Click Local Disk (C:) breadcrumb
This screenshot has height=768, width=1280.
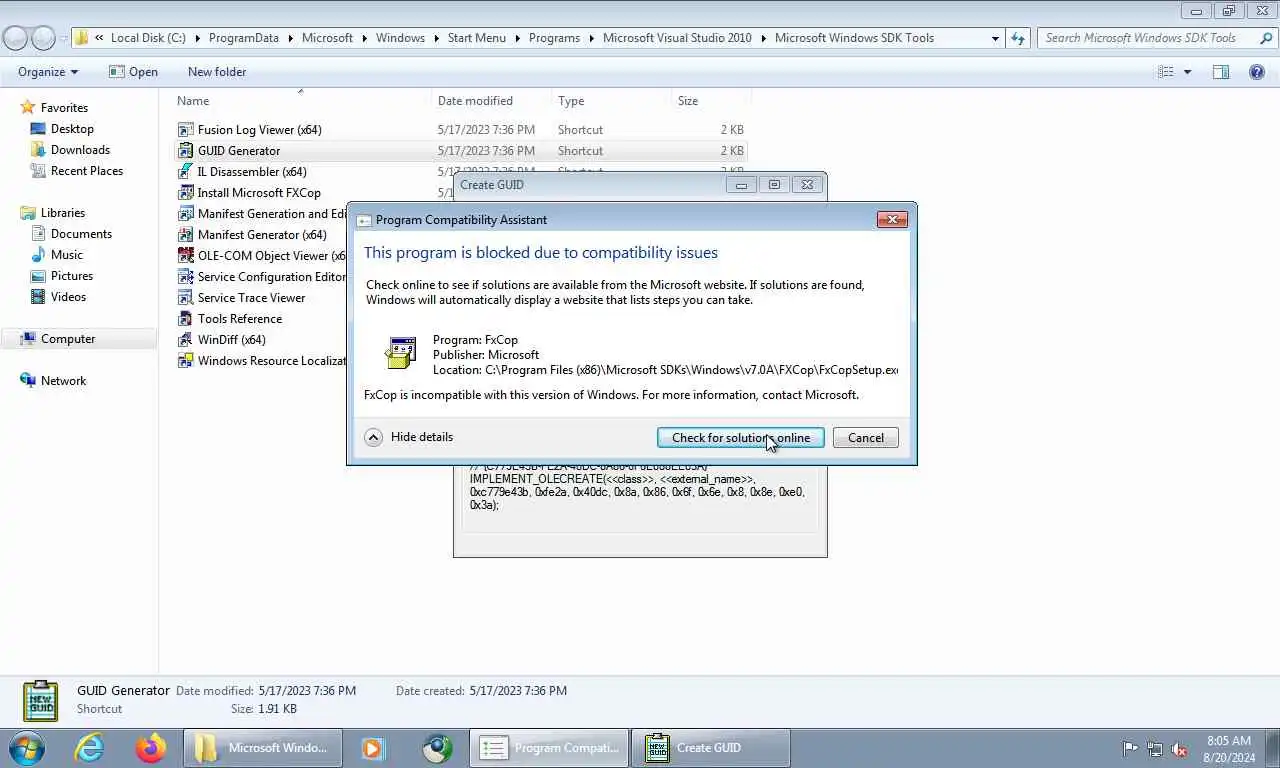tap(148, 38)
